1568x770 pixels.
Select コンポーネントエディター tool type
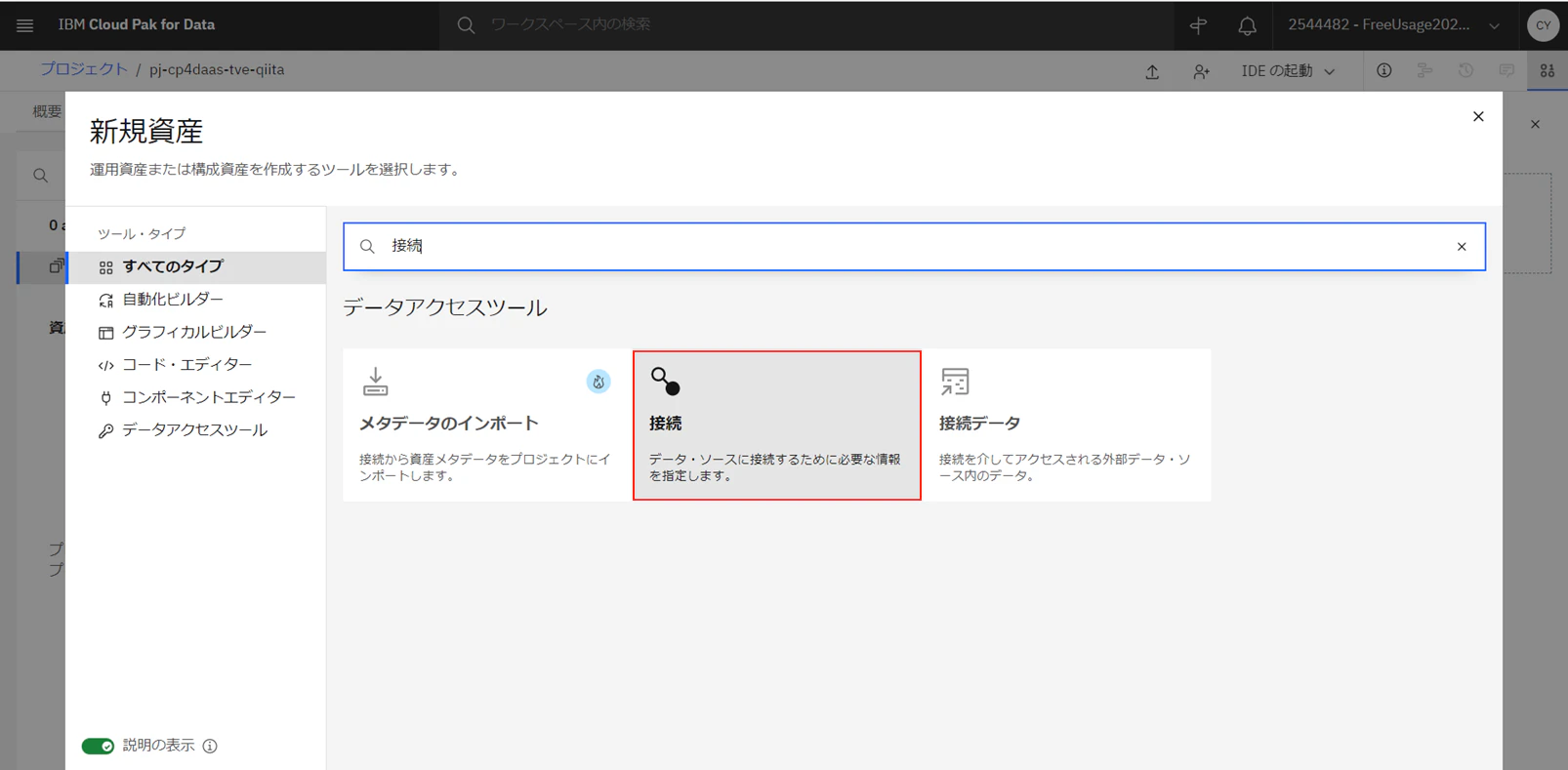(196, 397)
